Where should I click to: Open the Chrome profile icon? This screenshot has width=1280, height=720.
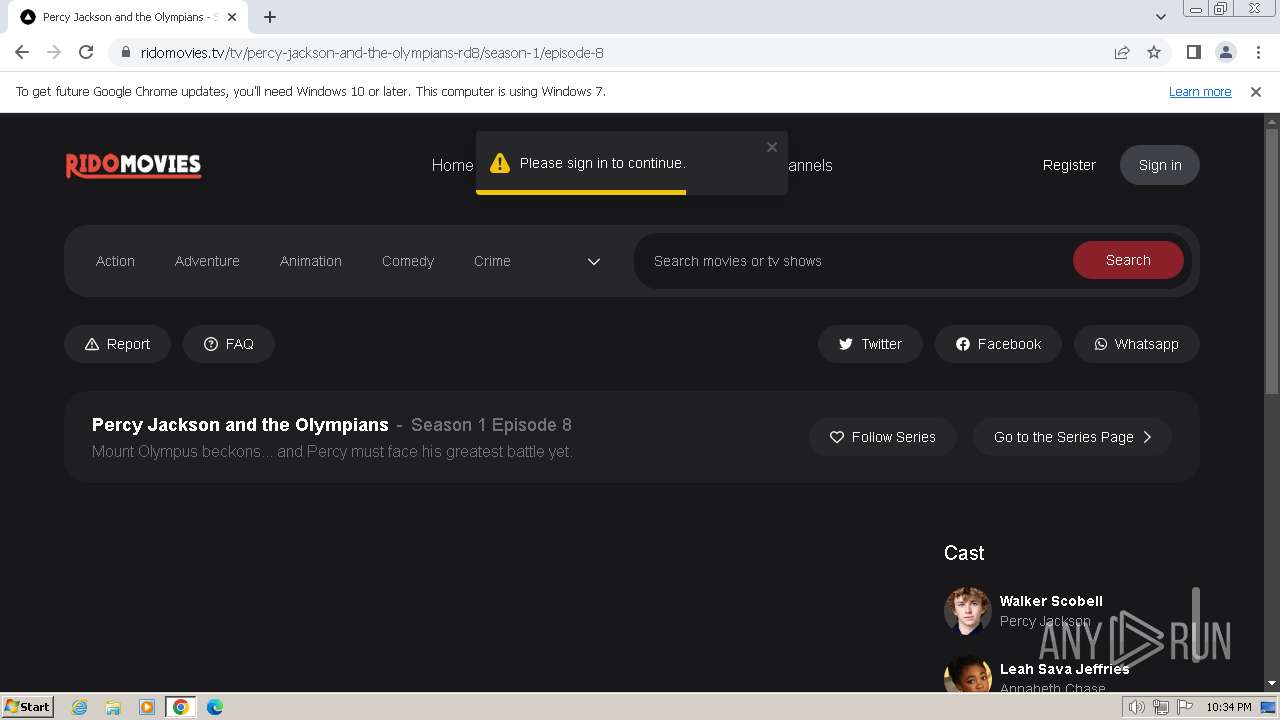(x=1225, y=52)
